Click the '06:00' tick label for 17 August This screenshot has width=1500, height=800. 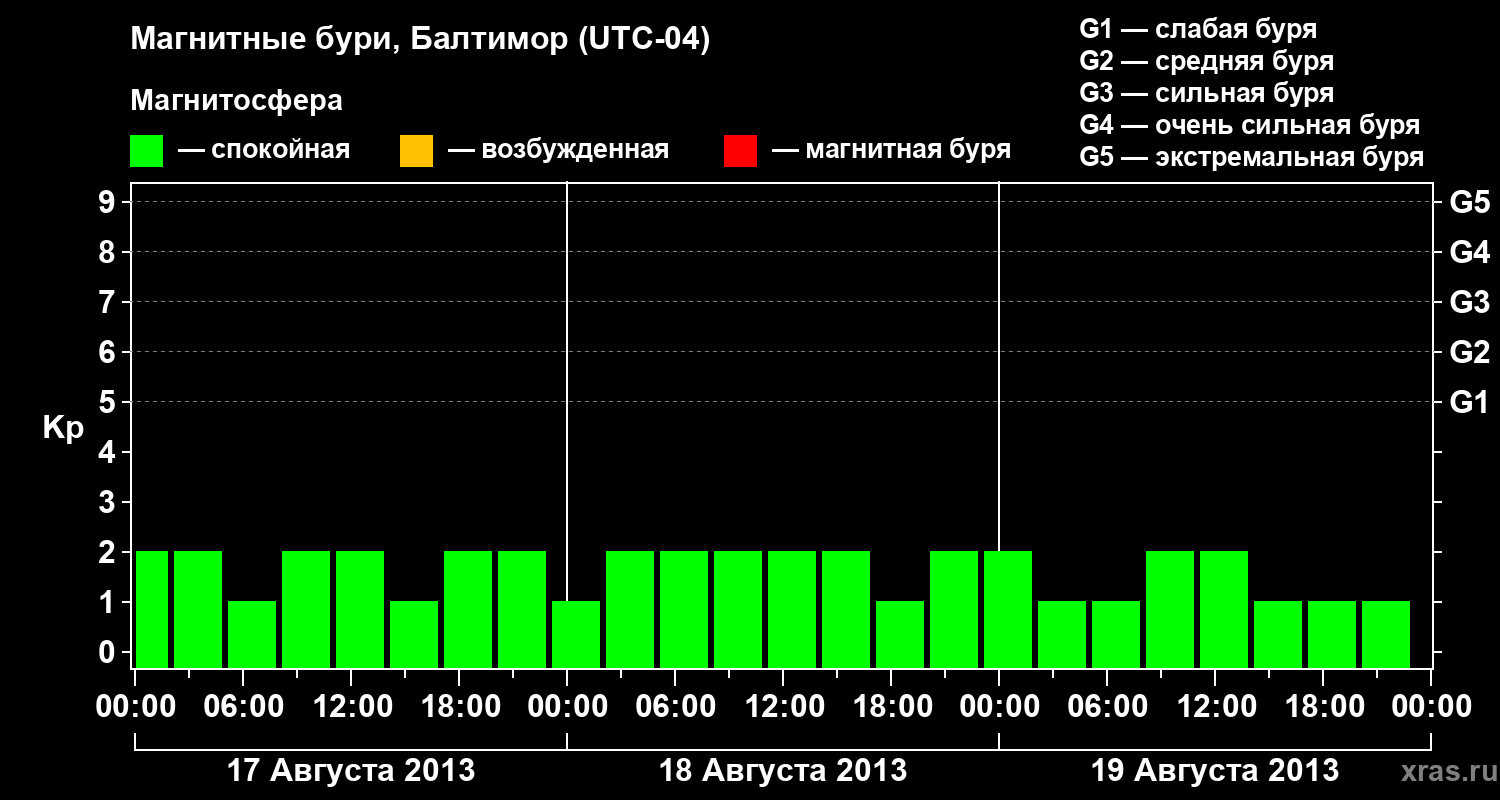[x=243, y=707]
